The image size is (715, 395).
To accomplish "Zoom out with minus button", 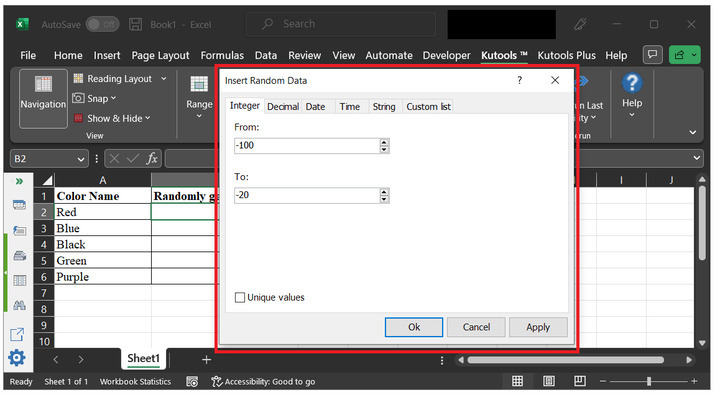I will coord(603,381).
